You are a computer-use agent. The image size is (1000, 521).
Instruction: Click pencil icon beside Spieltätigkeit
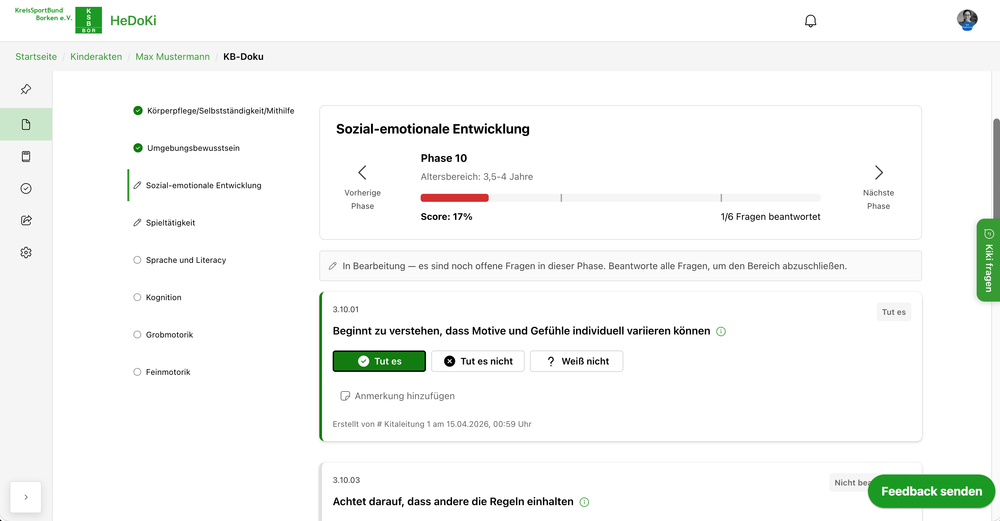click(137, 223)
